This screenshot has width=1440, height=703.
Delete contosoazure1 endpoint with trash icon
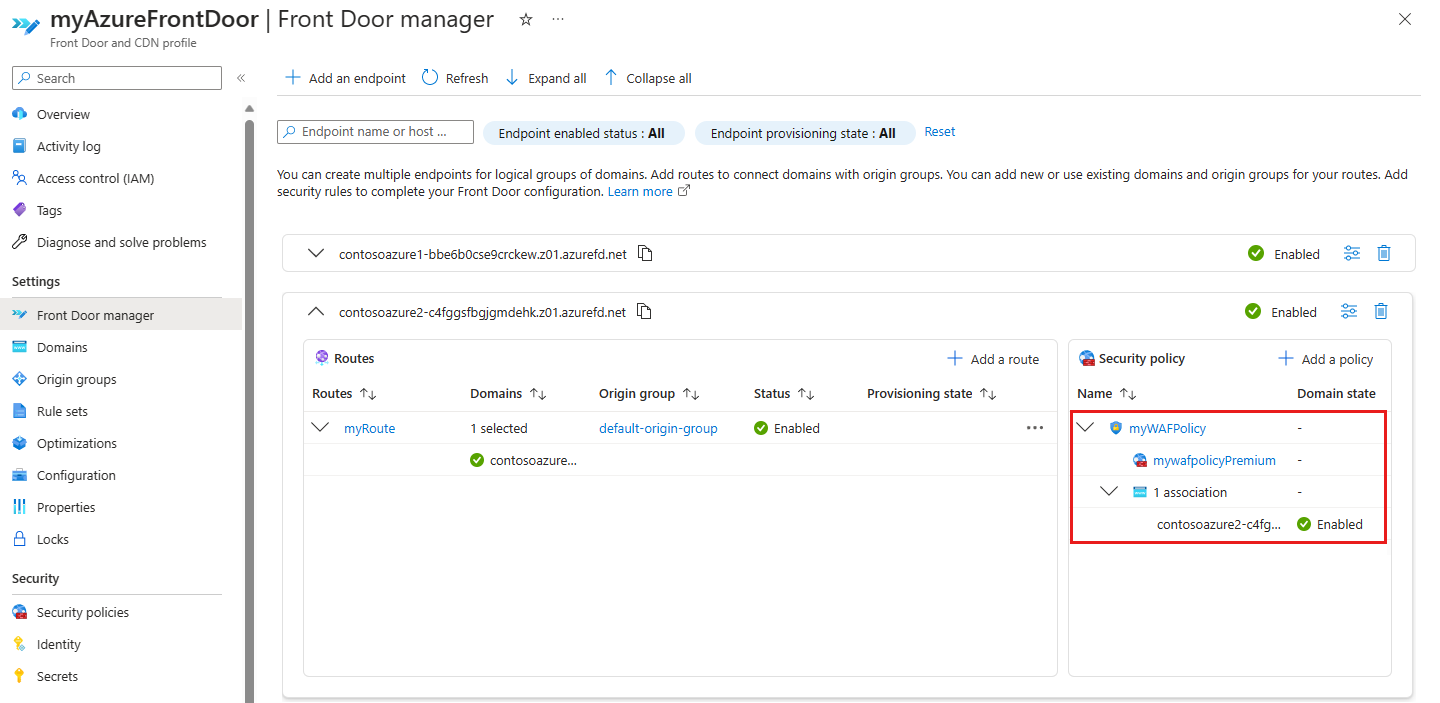click(1384, 254)
